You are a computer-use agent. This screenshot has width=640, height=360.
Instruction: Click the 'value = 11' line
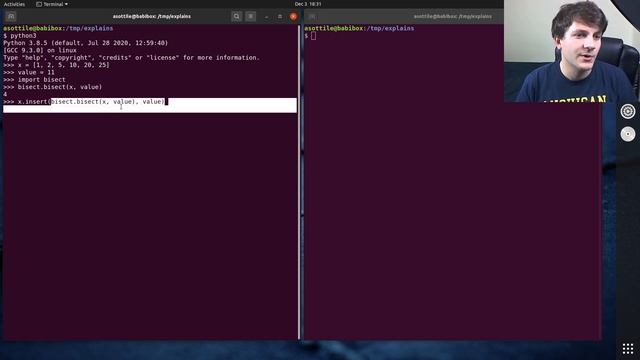pyautogui.click(x=29, y=72)
